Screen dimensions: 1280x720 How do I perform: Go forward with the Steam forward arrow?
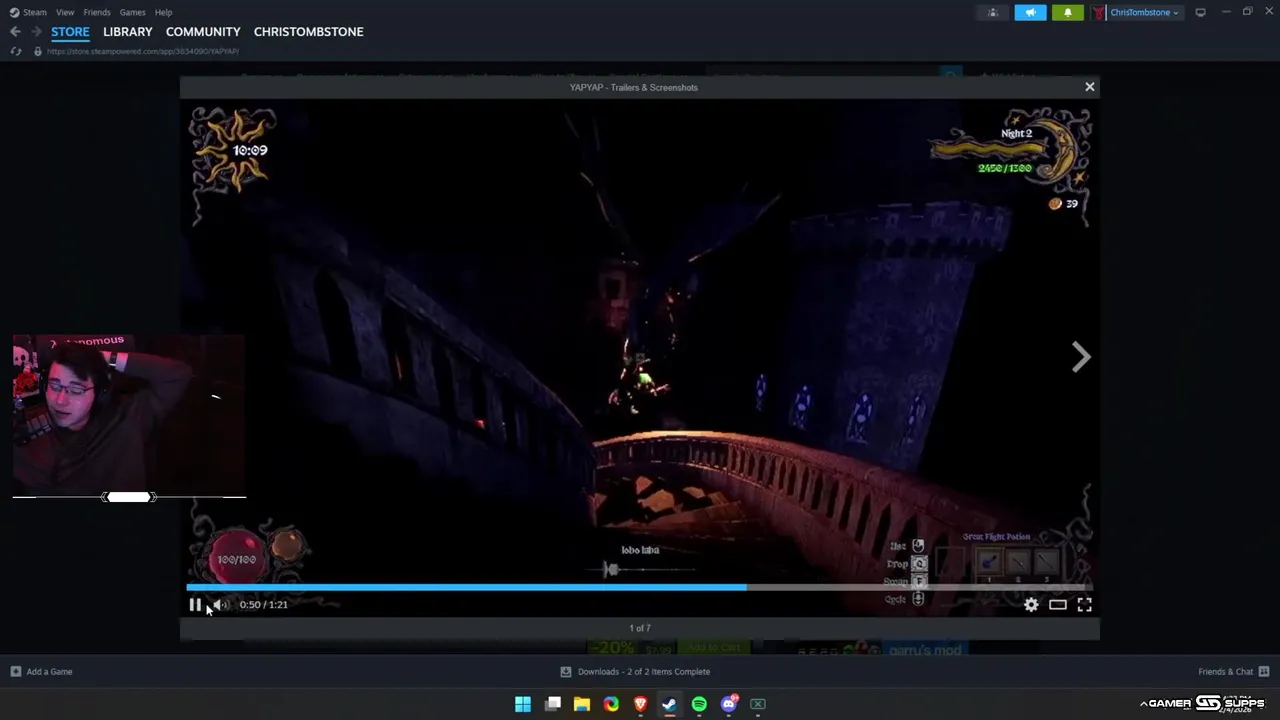[x=36, y=32]
